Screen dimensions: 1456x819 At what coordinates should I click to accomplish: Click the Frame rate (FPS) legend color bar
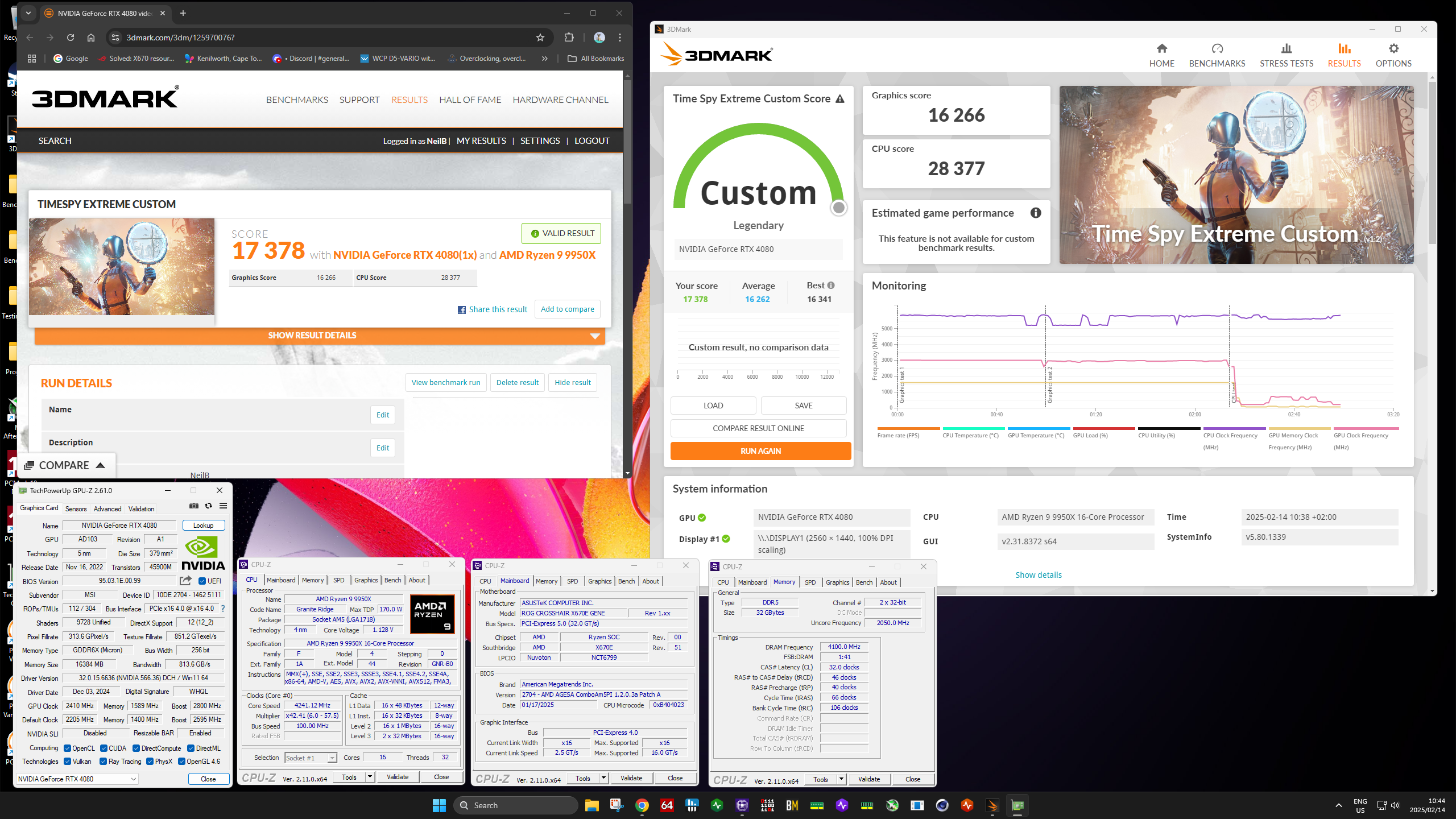[x=908, y=428]
